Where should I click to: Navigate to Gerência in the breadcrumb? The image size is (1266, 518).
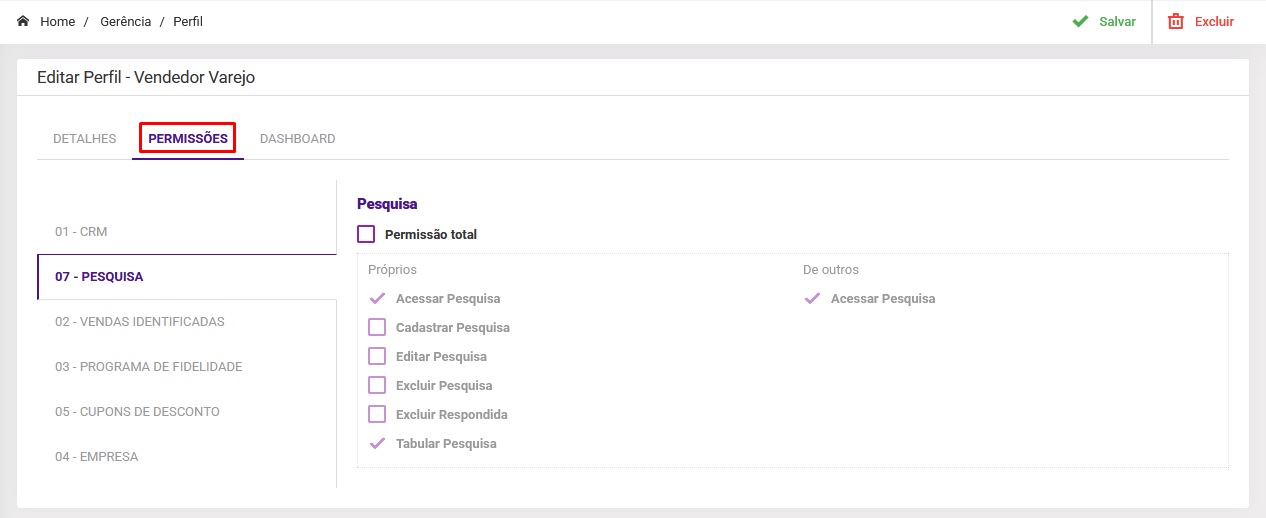click(125, 21)
